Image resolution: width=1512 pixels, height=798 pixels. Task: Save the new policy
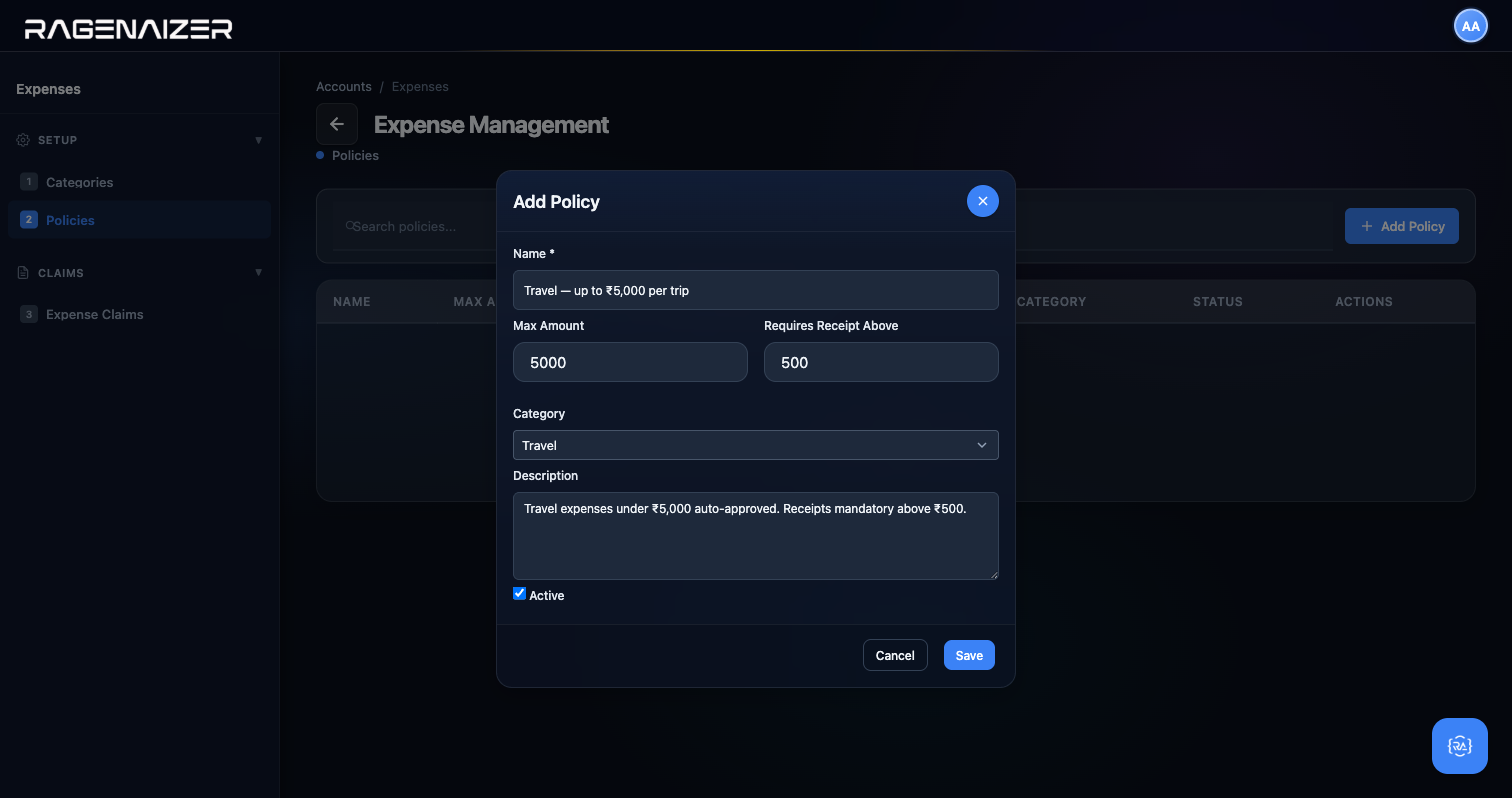[969, 655]
